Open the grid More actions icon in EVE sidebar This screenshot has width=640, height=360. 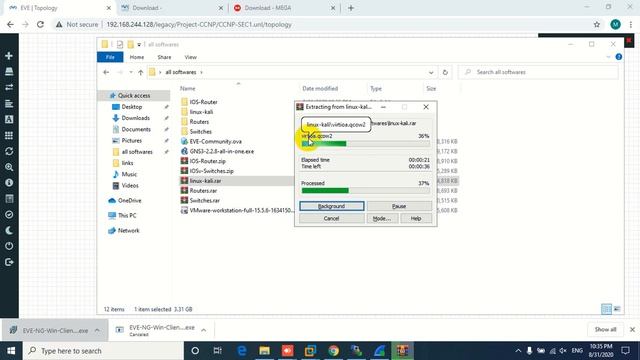pyautogui.click(x=9, y=135)
